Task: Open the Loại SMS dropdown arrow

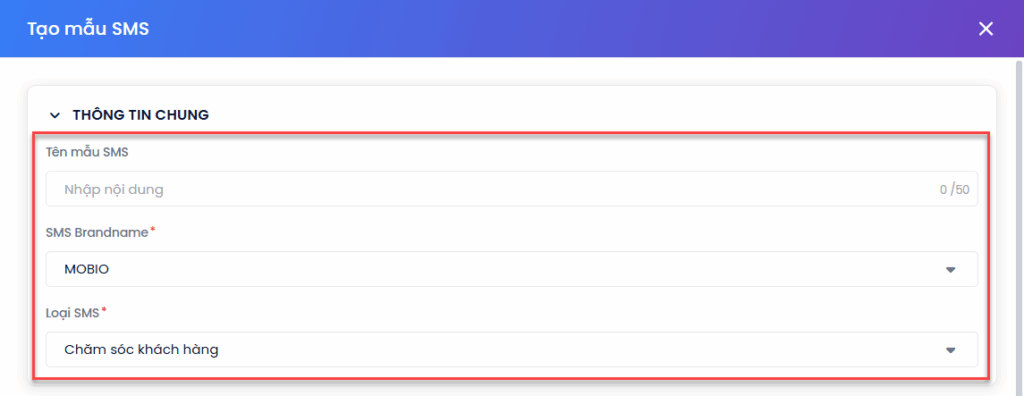Action: (951, 350)
